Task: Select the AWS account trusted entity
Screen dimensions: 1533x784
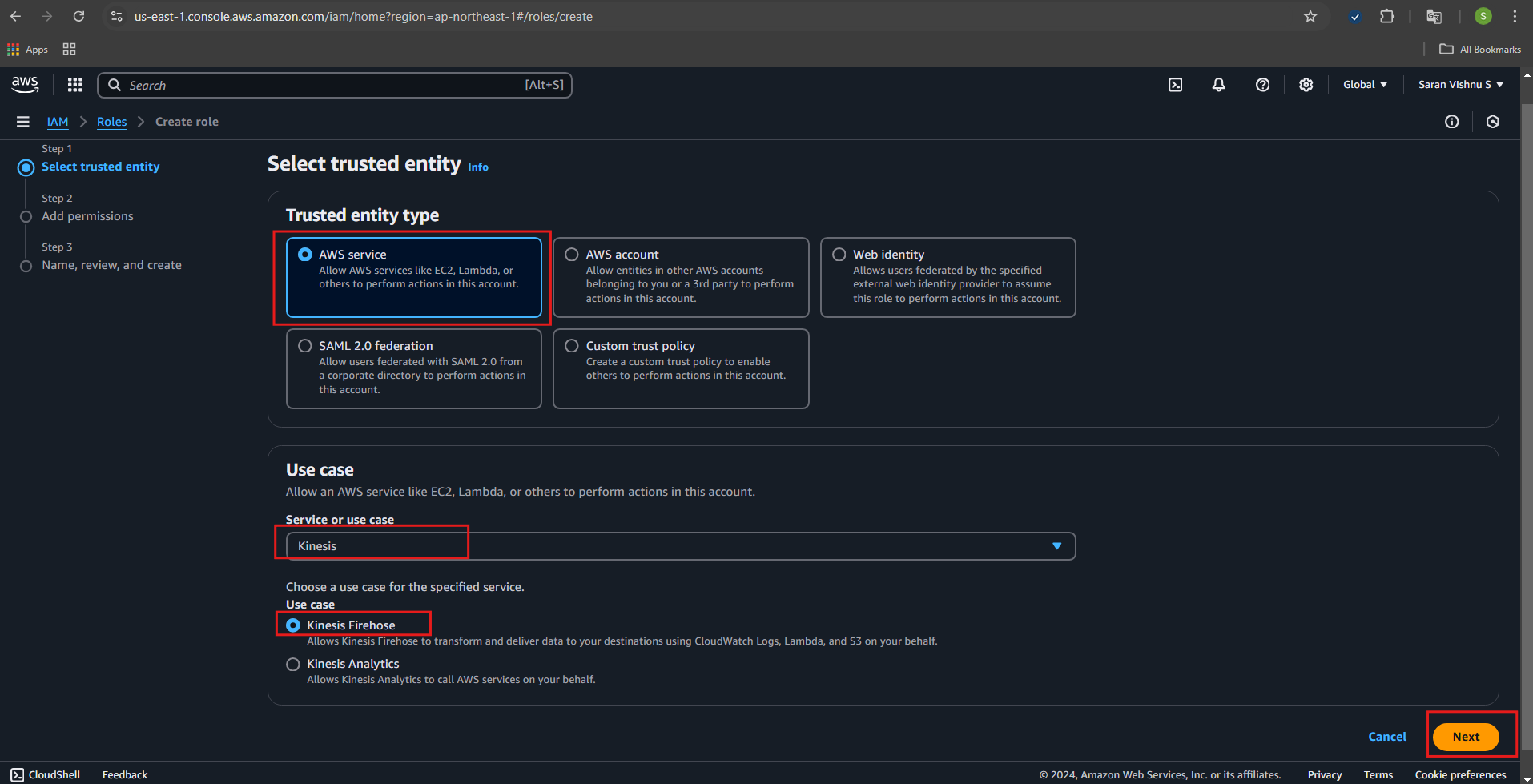Action: tap(572, 255)
